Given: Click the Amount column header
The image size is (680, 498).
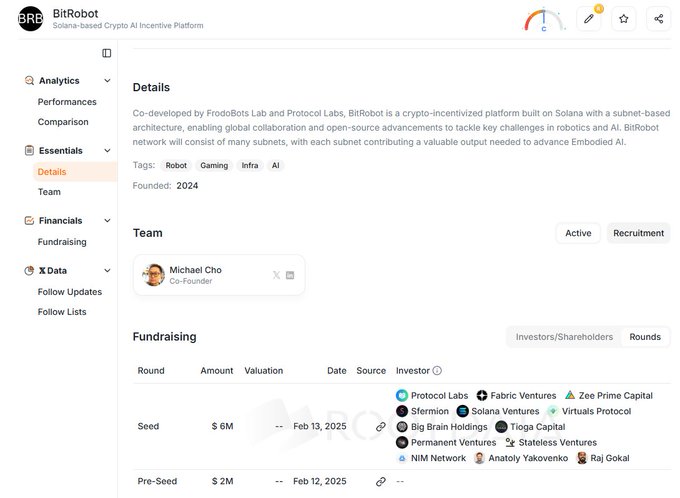Looking at the screenshot, I should 217,371.
